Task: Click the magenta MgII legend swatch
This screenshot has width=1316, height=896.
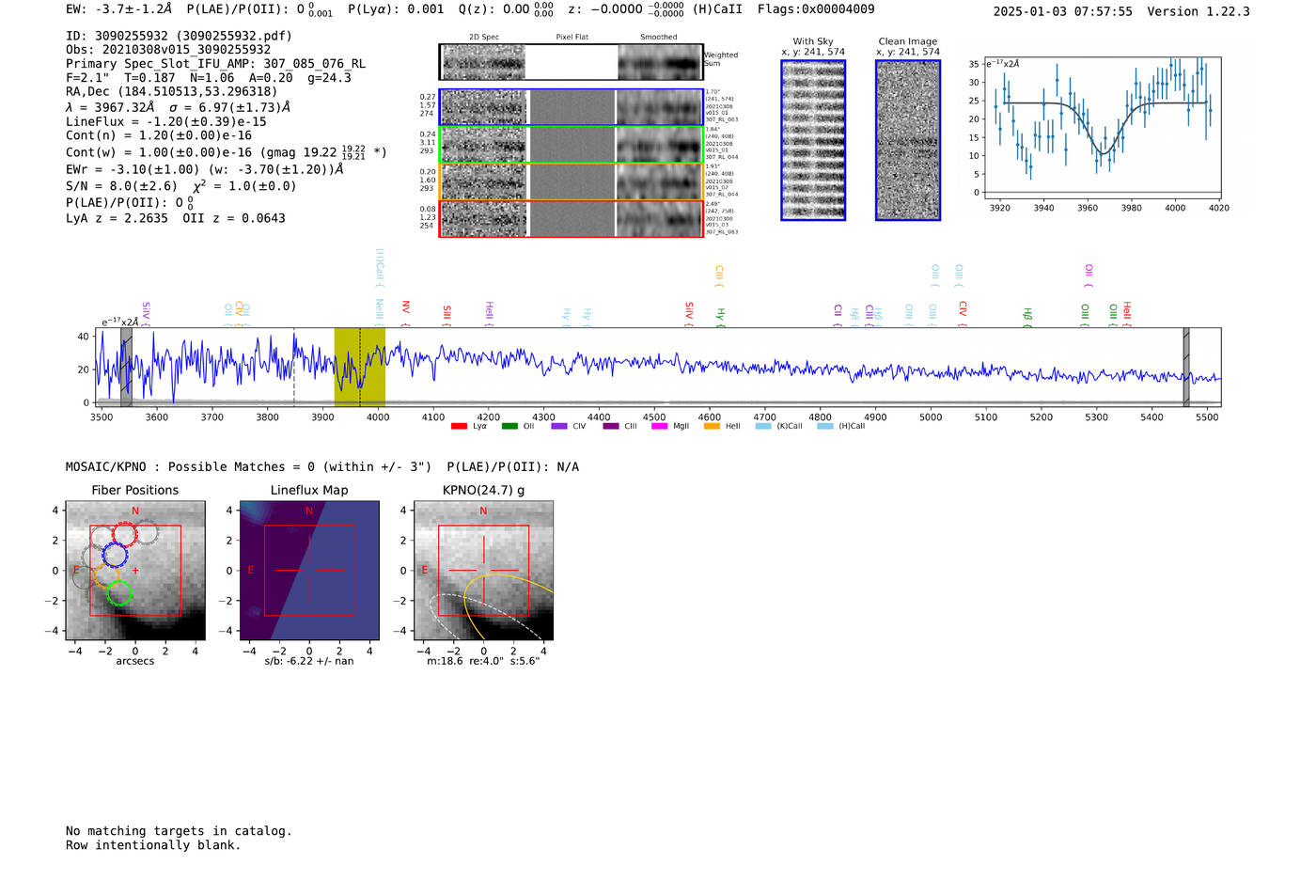Action: pos(659,426)
